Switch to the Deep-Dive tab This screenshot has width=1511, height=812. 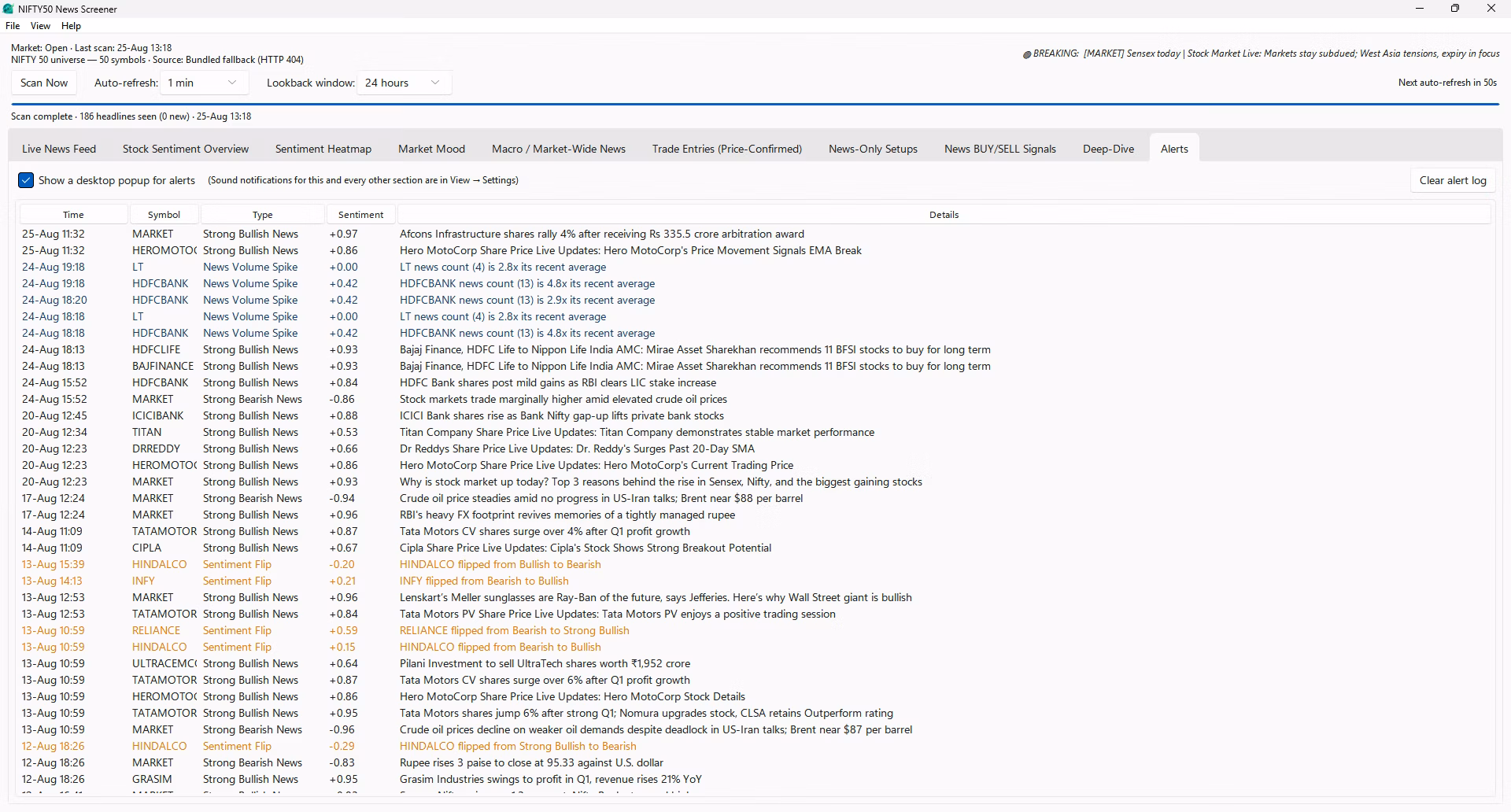(x=1108, y=149)
